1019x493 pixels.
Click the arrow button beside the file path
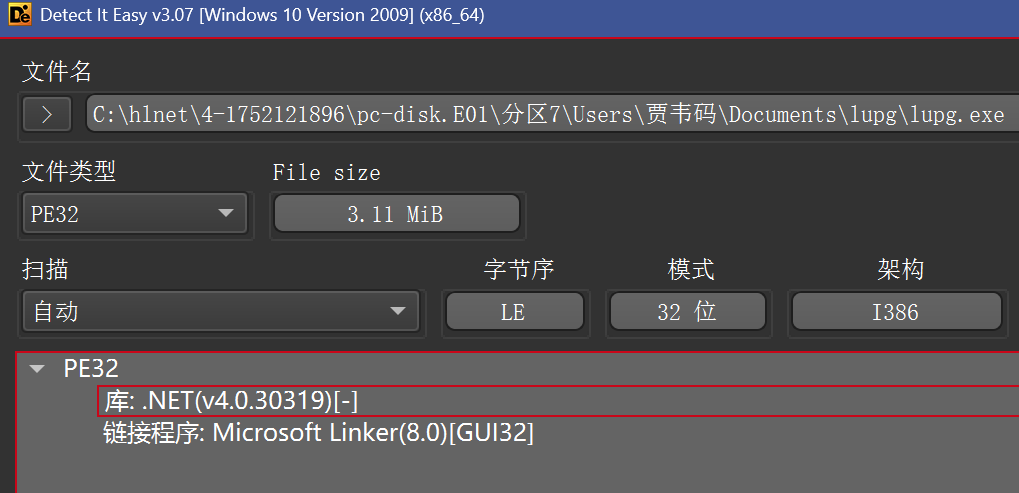coord(47,114)
